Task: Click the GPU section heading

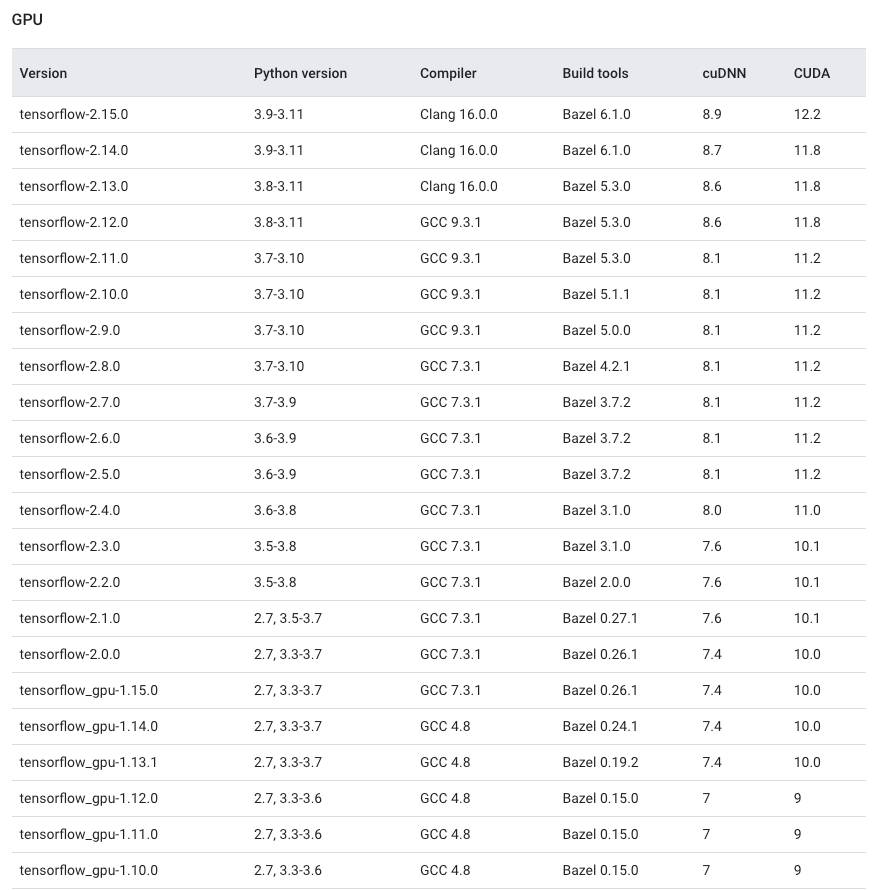Action: tap(27, 19)
